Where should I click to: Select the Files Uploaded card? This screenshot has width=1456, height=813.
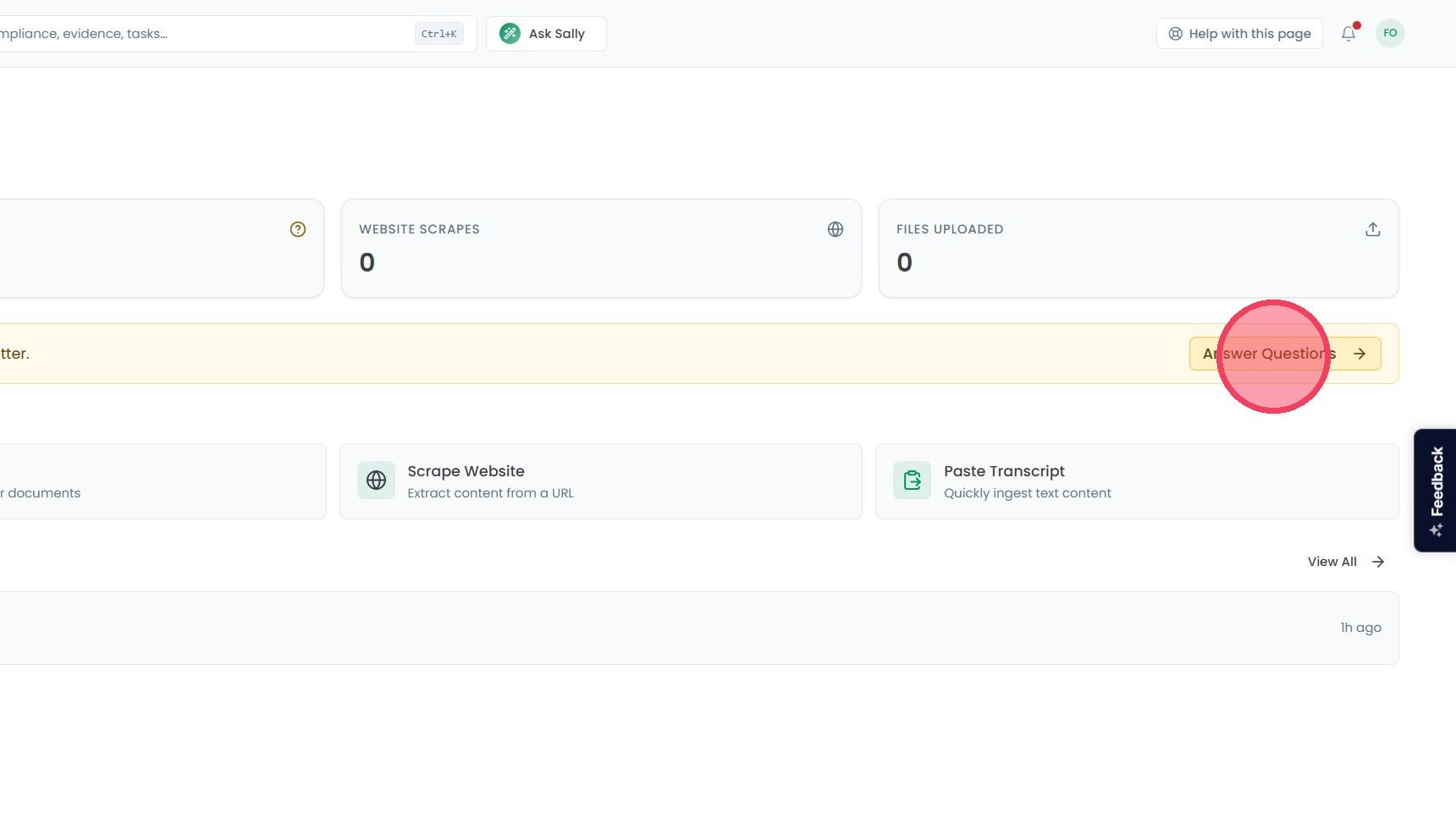[x=1139, y=249]
